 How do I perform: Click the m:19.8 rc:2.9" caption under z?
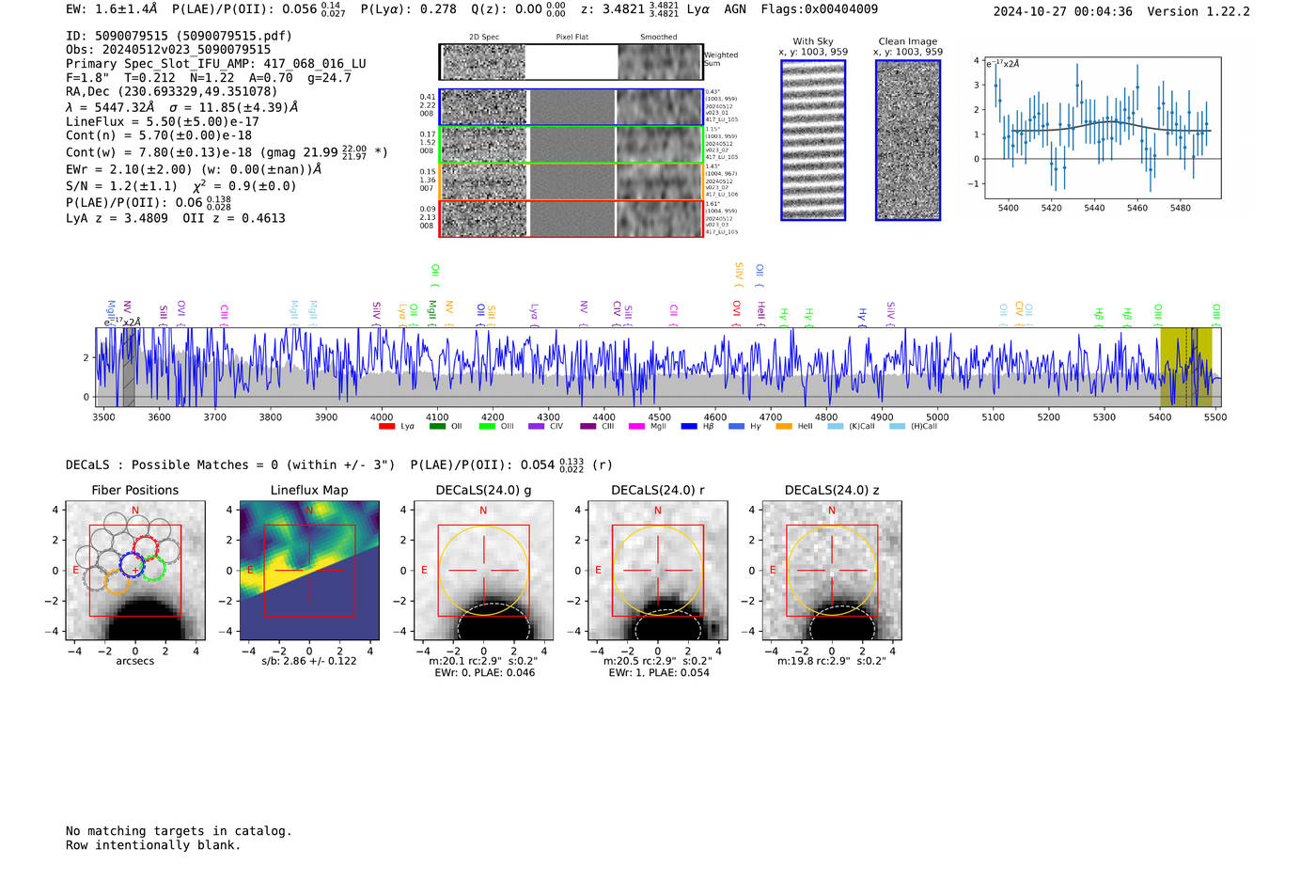click(831, 661)
